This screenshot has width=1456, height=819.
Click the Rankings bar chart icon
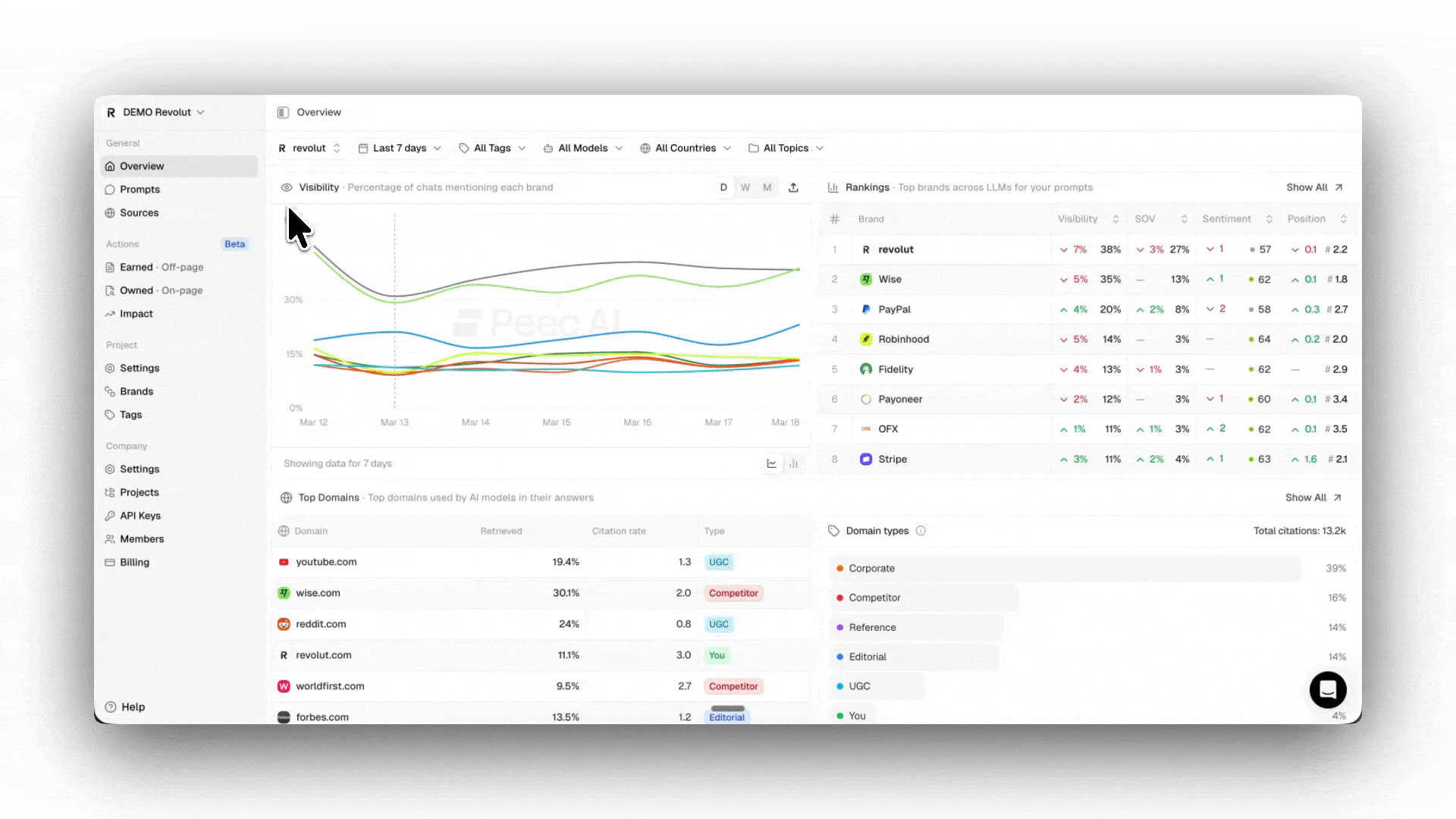pos(833,187)
